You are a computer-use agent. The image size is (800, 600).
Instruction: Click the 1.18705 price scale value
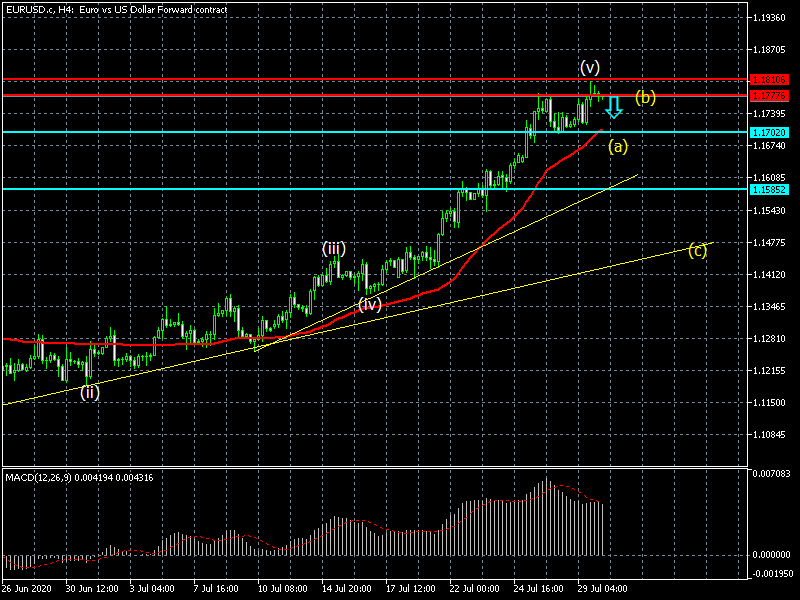pos(769,49)
